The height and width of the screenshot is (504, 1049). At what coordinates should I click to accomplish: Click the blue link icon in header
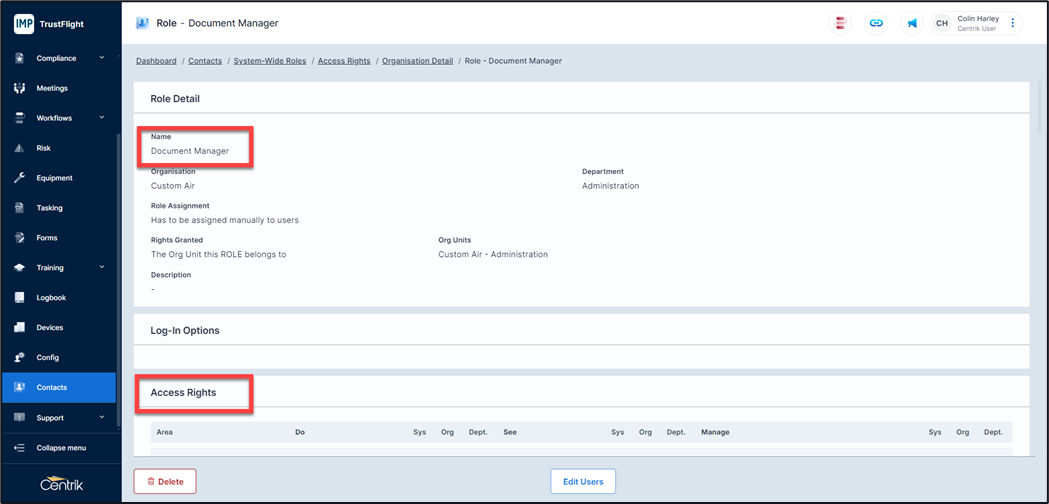pos(876,23)
